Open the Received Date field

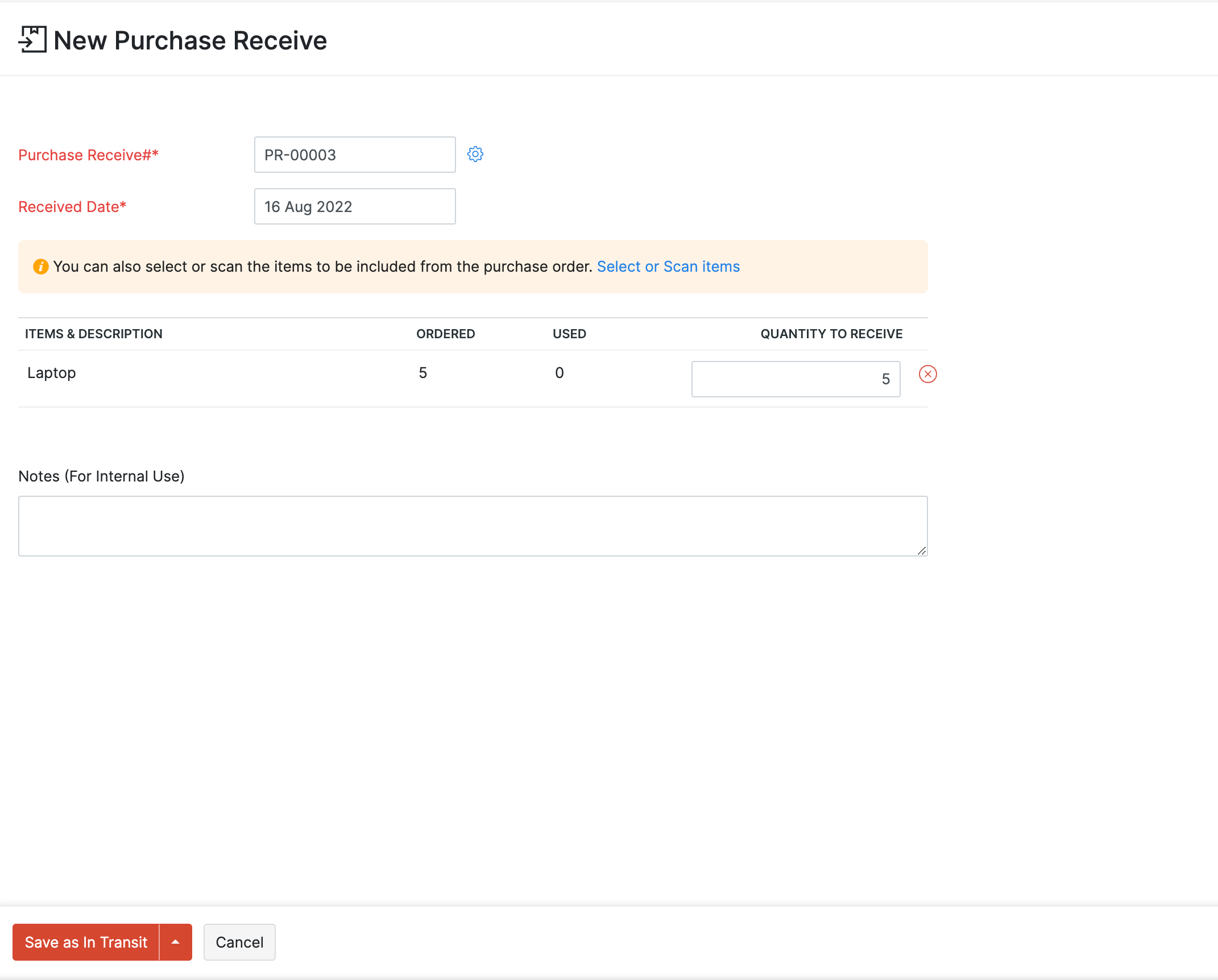click(x=355, y=206)
